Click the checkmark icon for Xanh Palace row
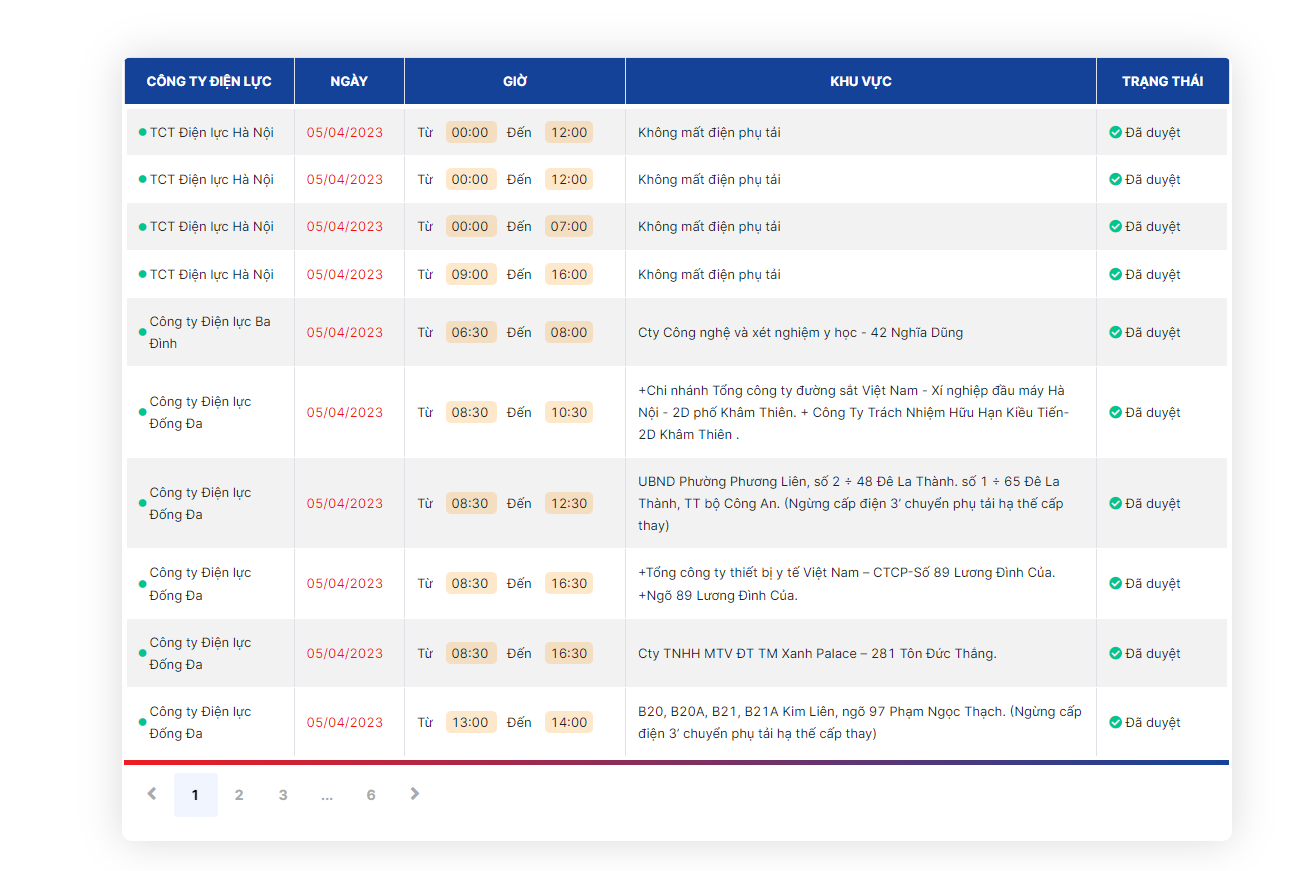This screenshot has width=1311, height=871. (x=1115, y=653)
